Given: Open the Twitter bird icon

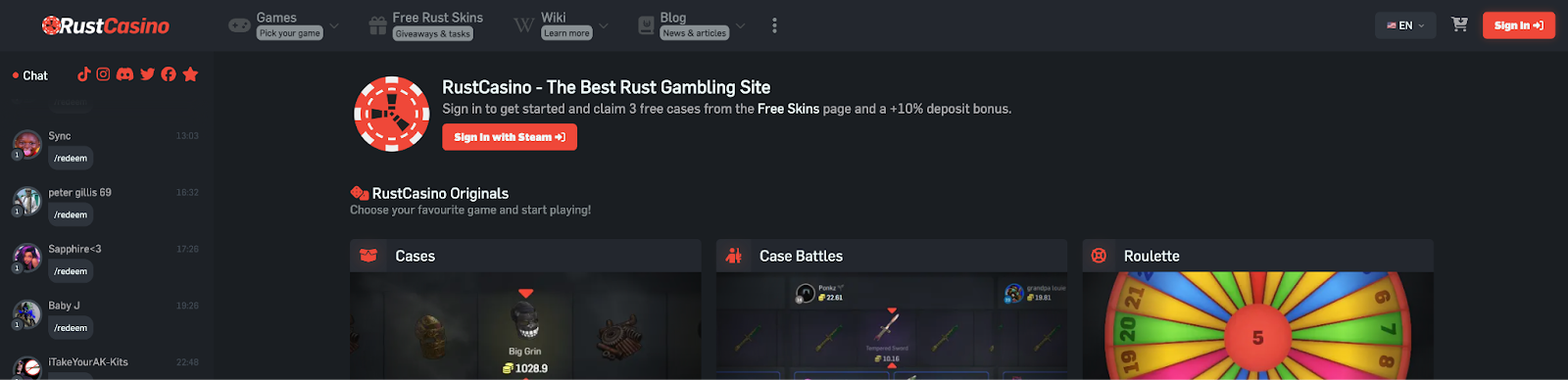Looking at the screenshot, I should click(x=147, y=74).
